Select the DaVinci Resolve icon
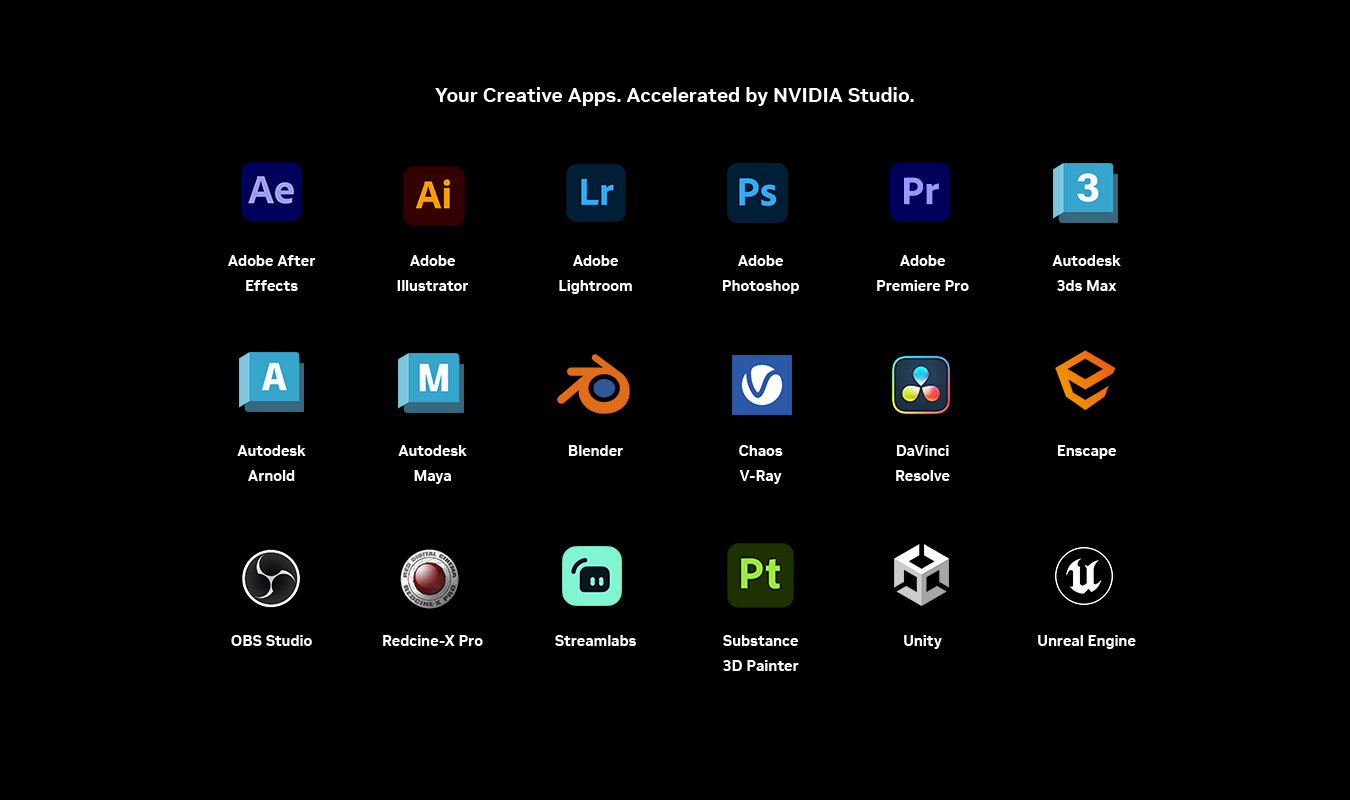 point(921,385)
